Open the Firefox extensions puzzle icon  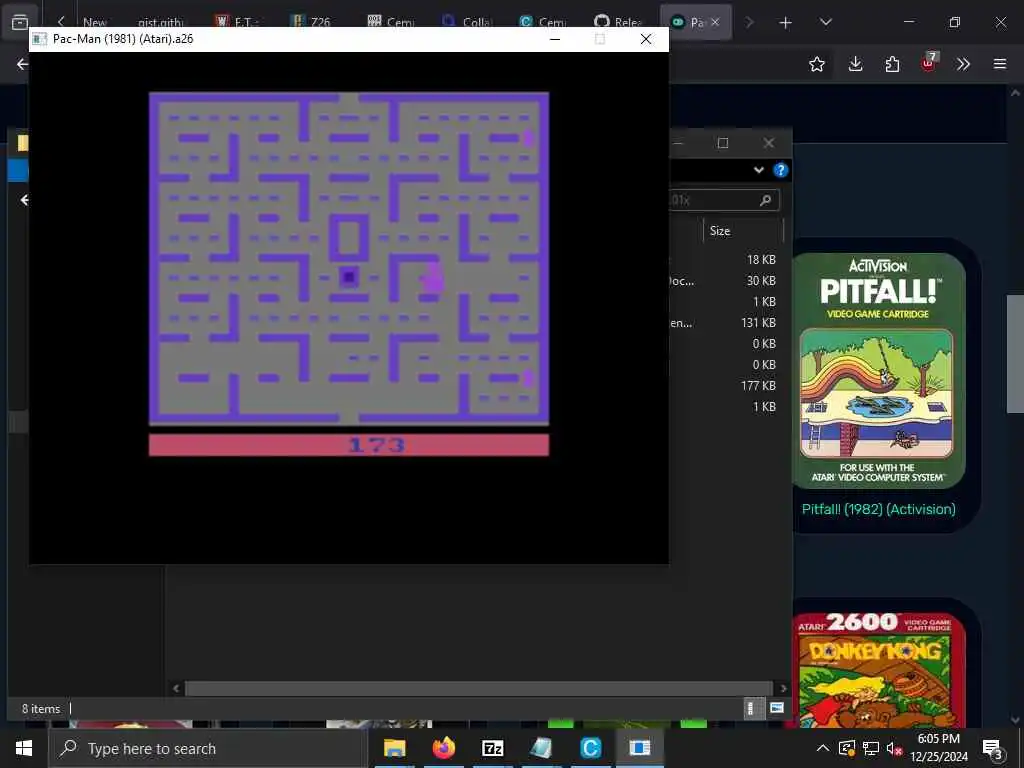point(892,64)
